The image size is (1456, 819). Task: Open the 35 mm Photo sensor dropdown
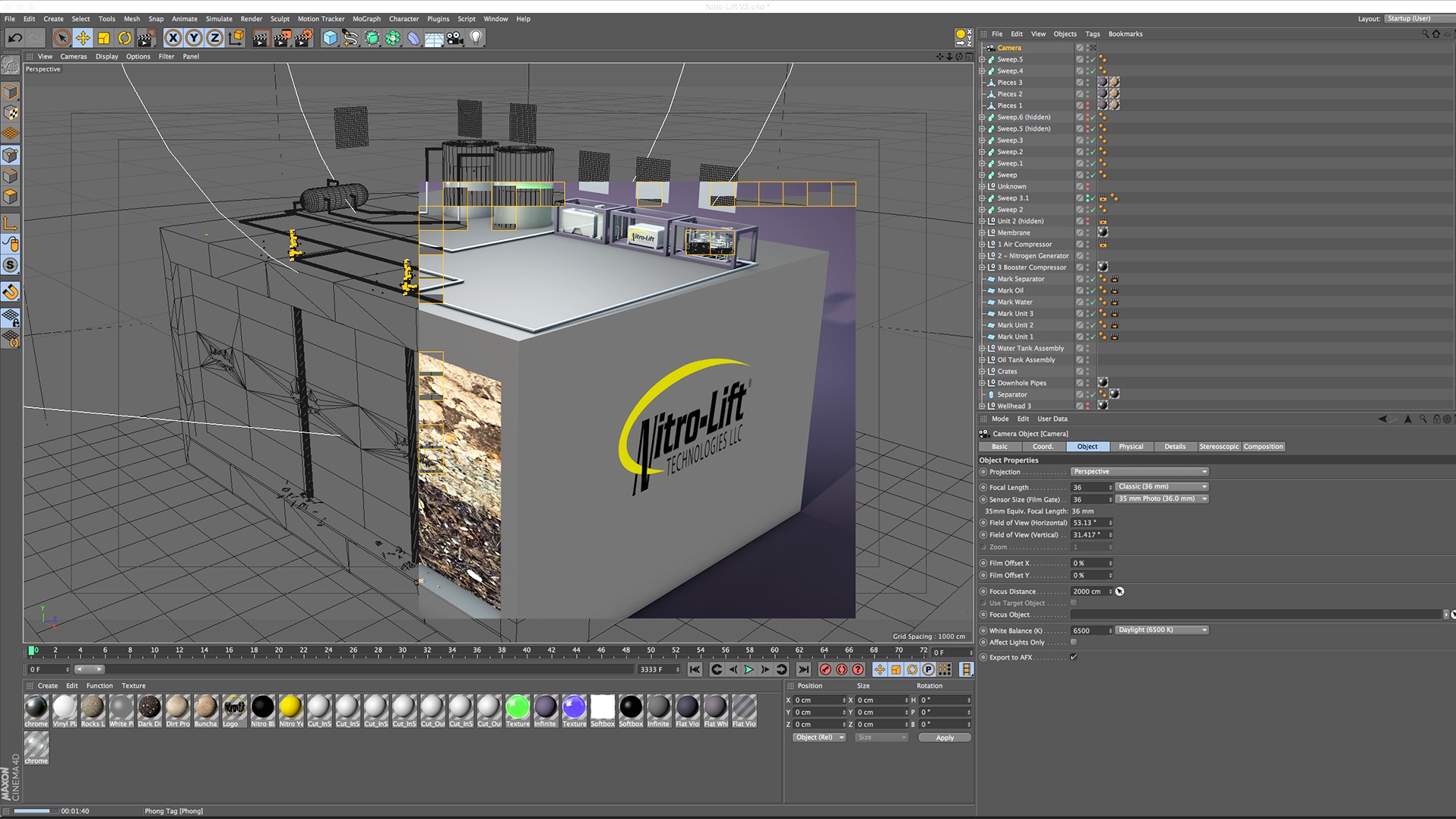[x=1161, y=499]
